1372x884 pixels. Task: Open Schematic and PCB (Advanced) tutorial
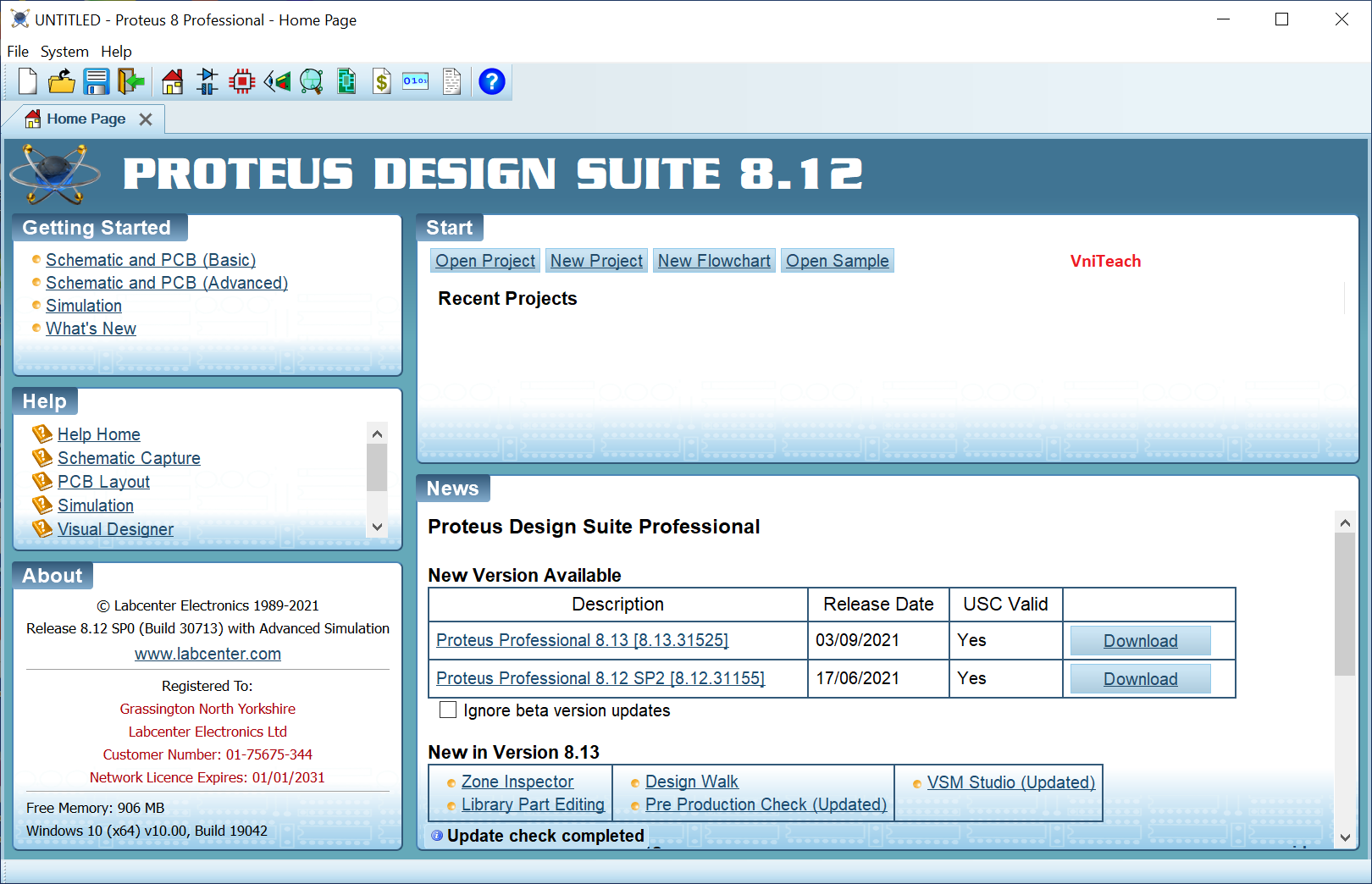pyautogui.click(x=167, y=283)
